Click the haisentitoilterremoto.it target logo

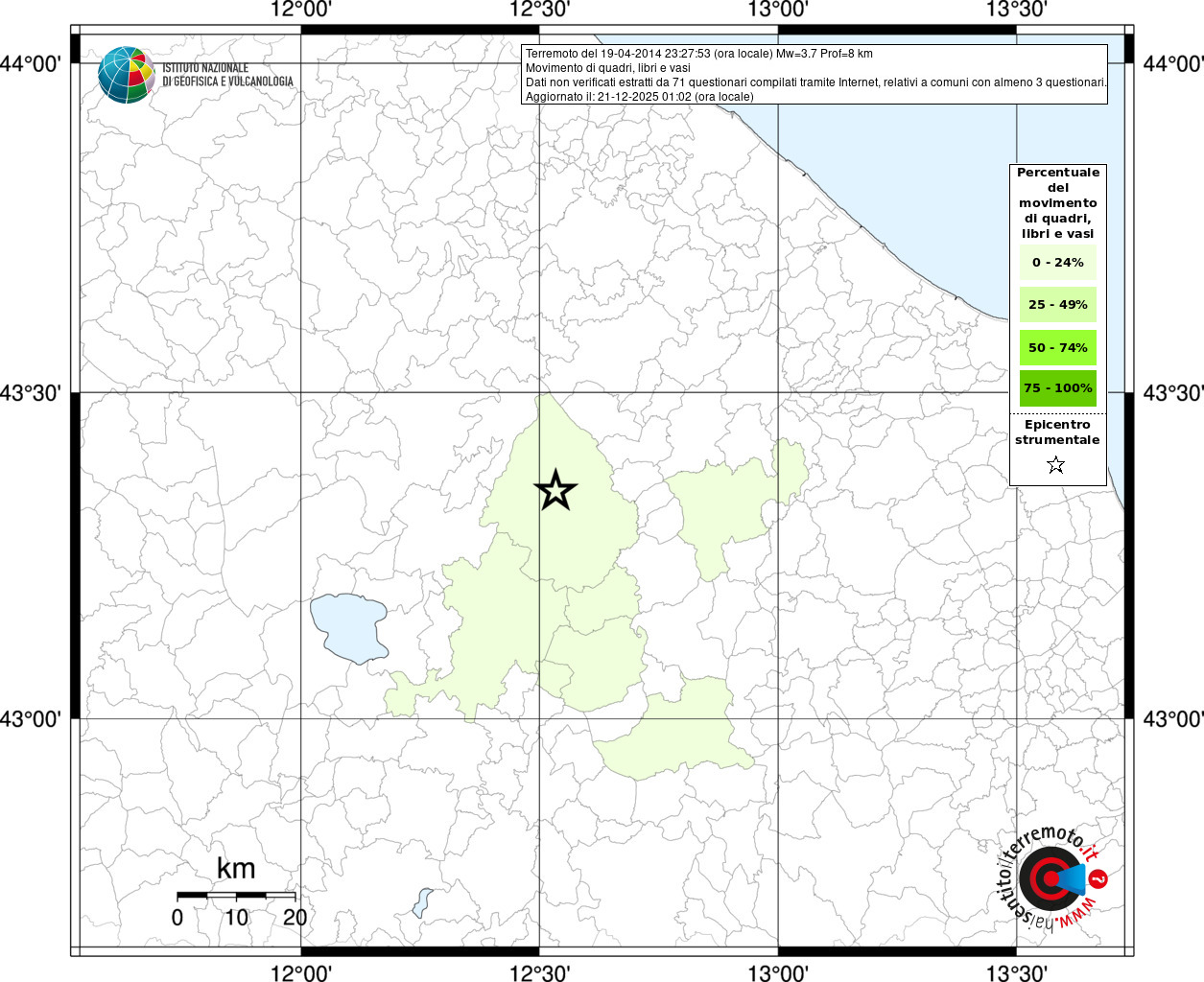(x=1051, y=878)
